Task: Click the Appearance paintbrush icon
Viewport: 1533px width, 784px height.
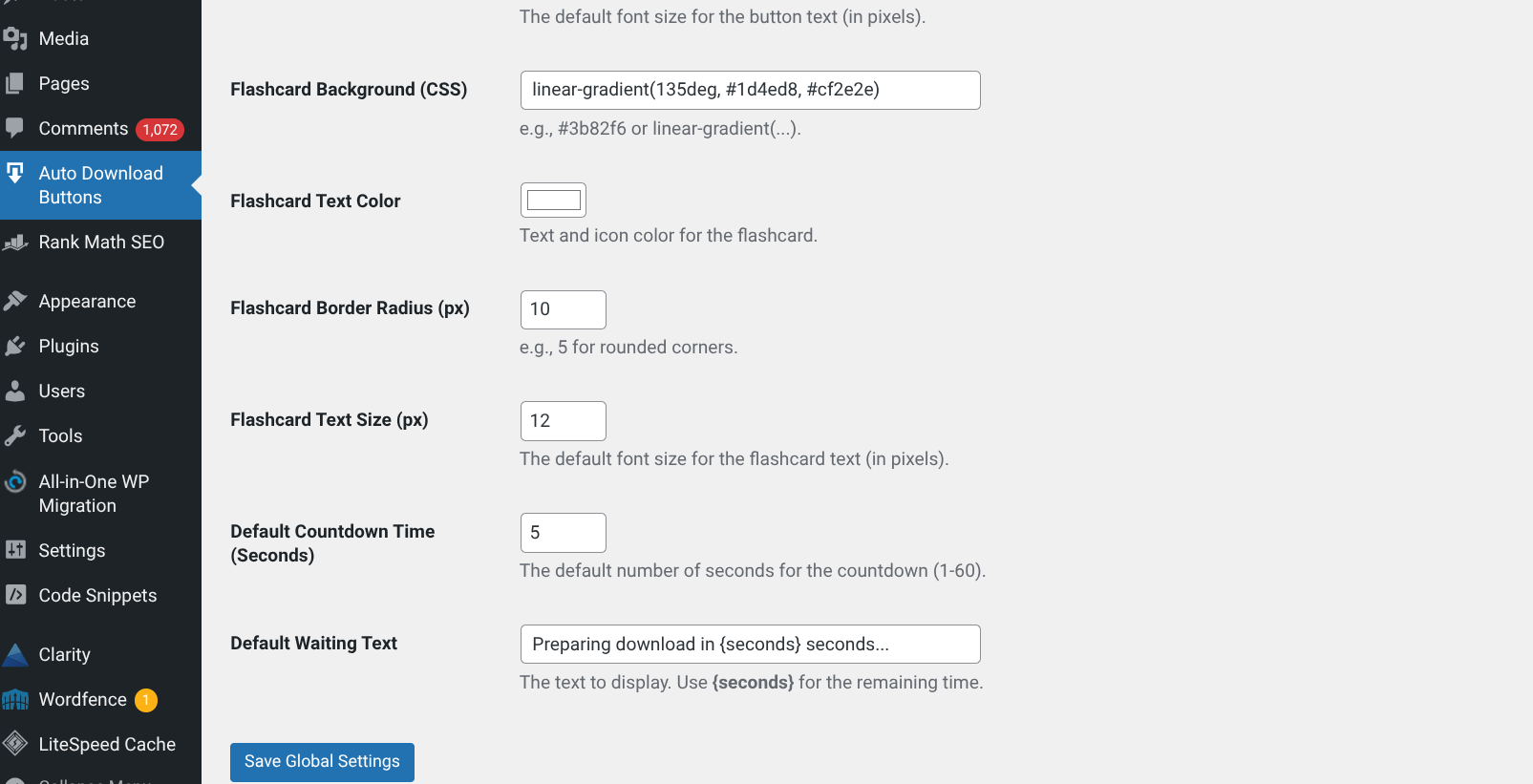Action: click(x=14, y=301)
